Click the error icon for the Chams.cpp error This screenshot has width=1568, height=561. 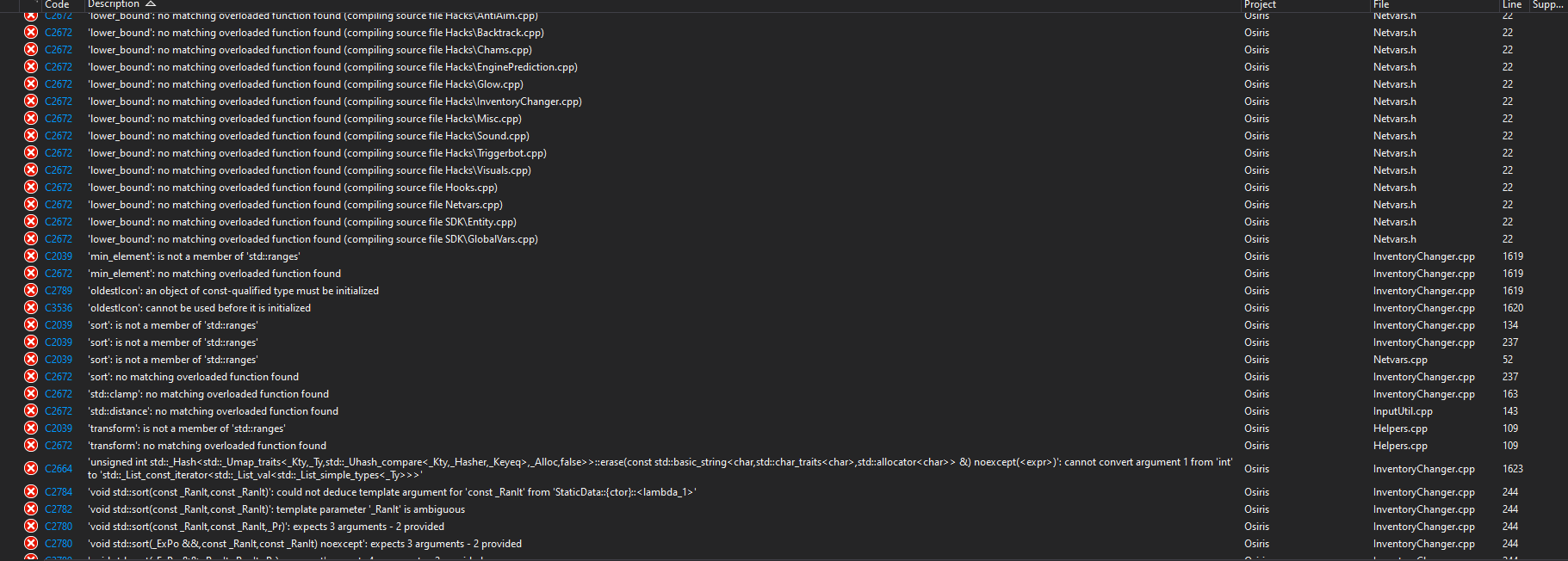pyautogui.click(x=30, y=50)
